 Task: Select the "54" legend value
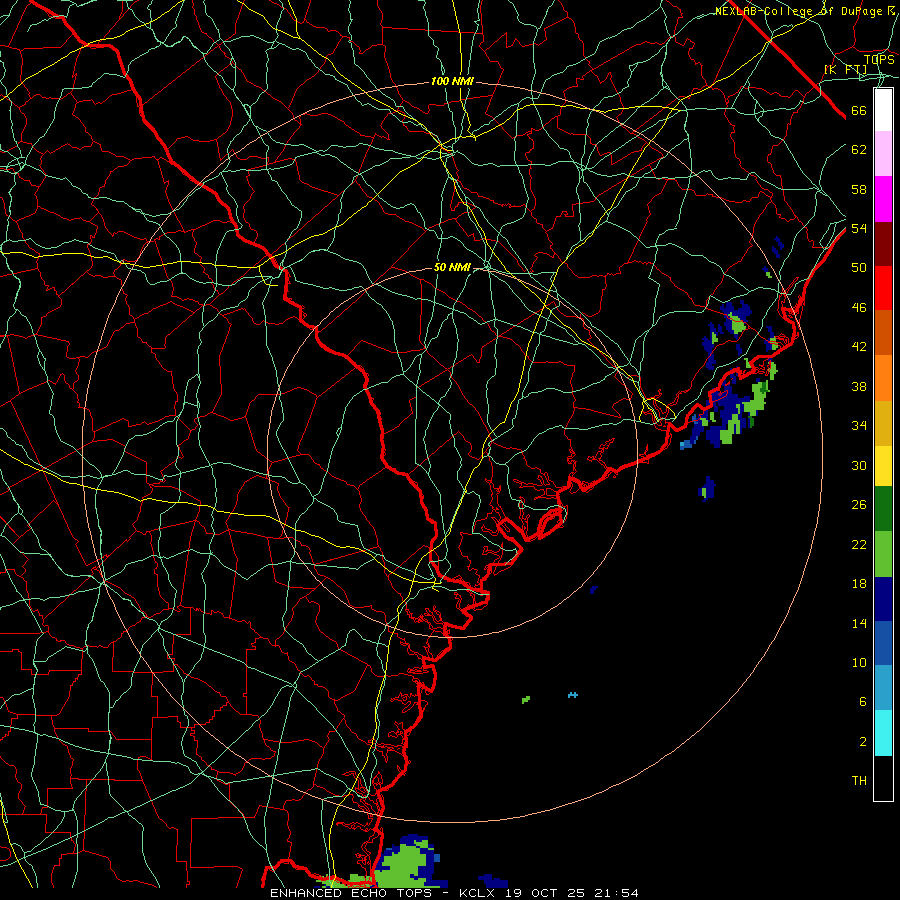click(x=859, y=228)
